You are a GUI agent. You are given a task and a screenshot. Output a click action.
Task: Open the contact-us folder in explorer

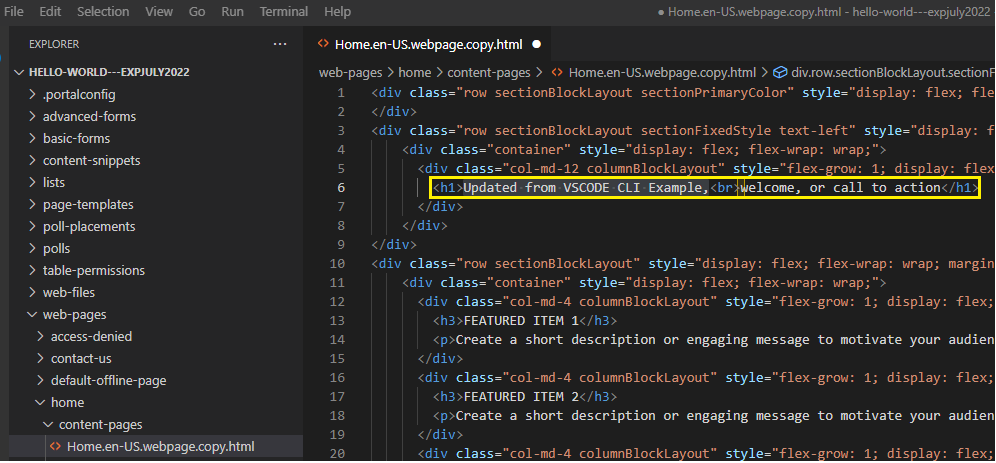tap(81, 358)
